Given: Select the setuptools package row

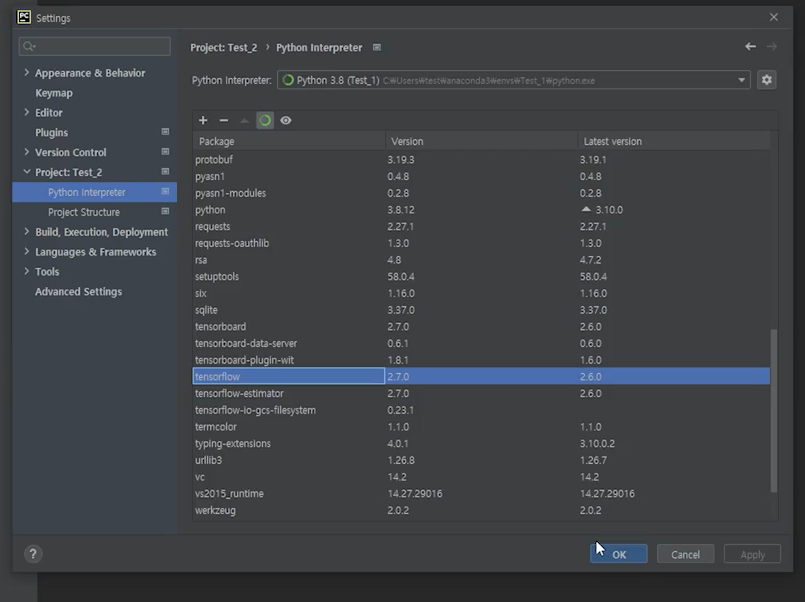Looking at the screenshot, I should pyautogui.click(x=481, y=277).
